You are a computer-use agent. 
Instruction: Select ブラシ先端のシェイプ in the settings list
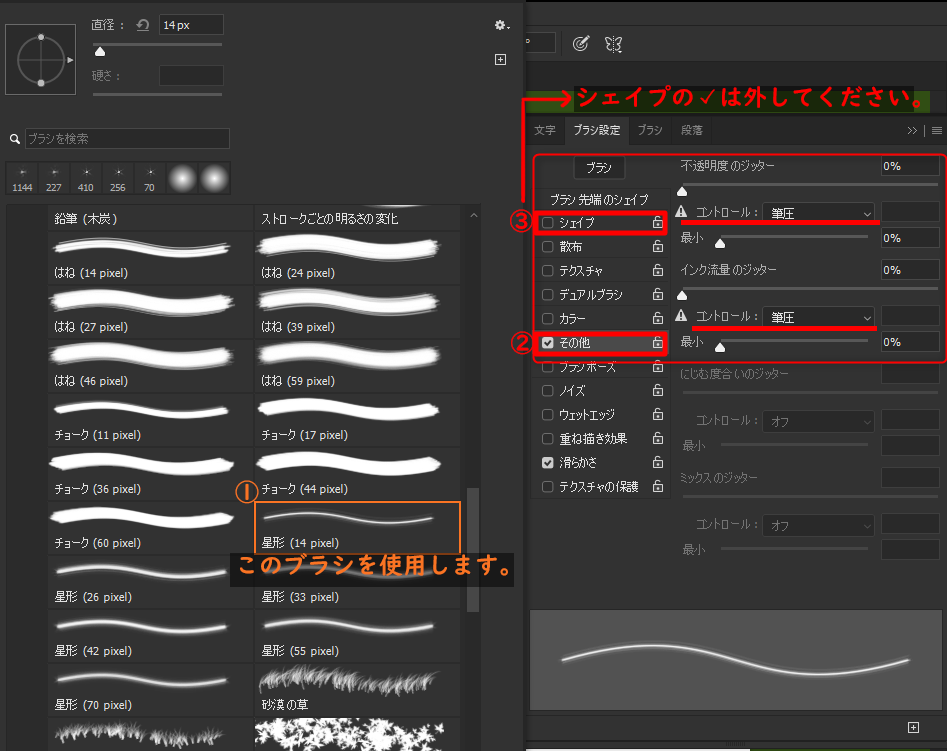pyautogui.click(x=599, y=200)
